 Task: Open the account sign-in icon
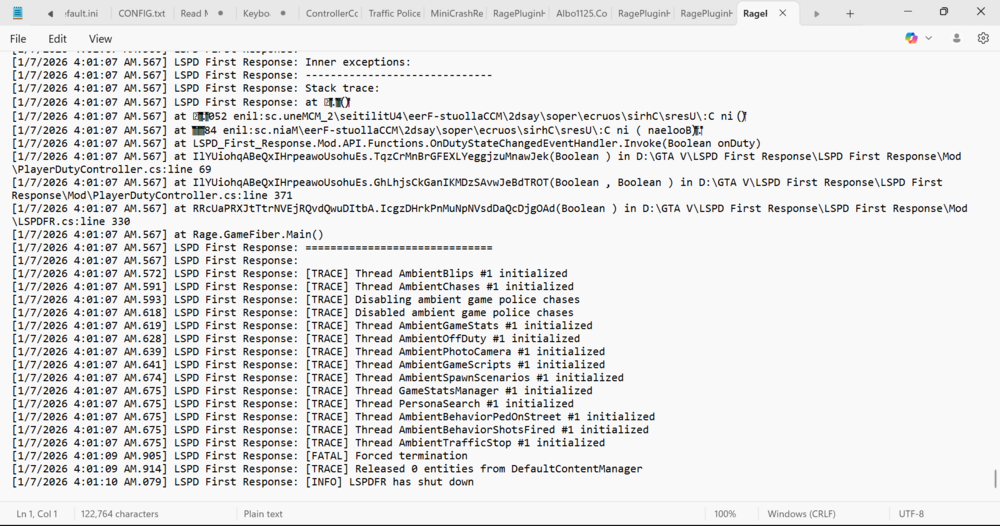point(956,38)
